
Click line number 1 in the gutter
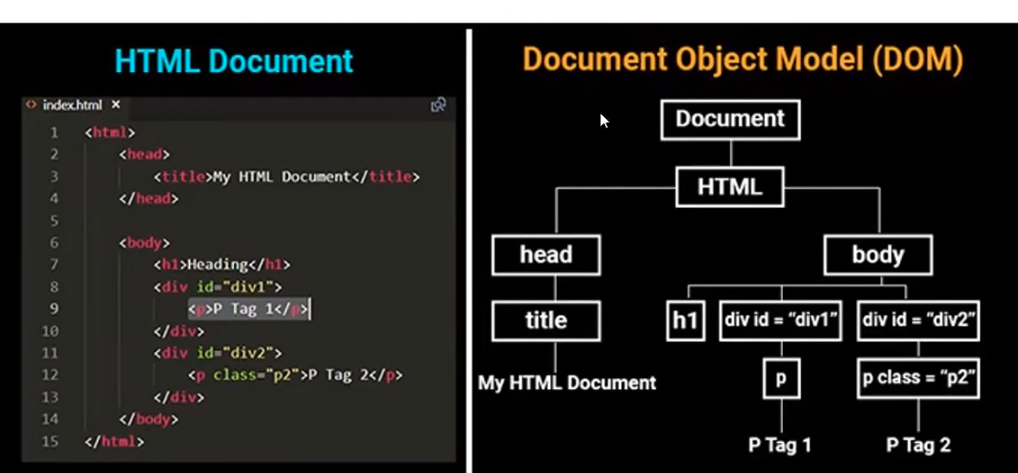click(55, 132)
